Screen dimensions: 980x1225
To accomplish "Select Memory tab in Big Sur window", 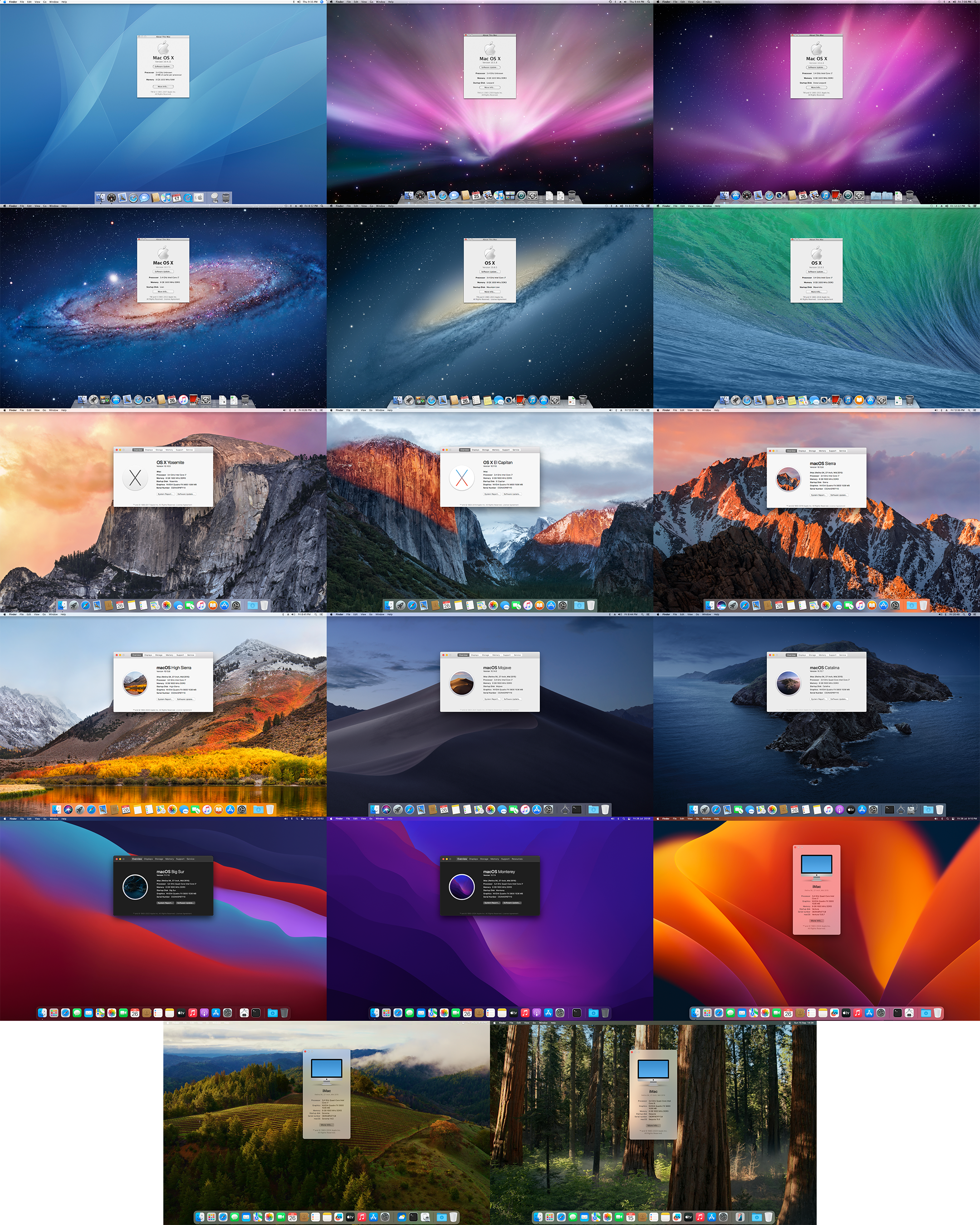I will [x=170, y=859].
